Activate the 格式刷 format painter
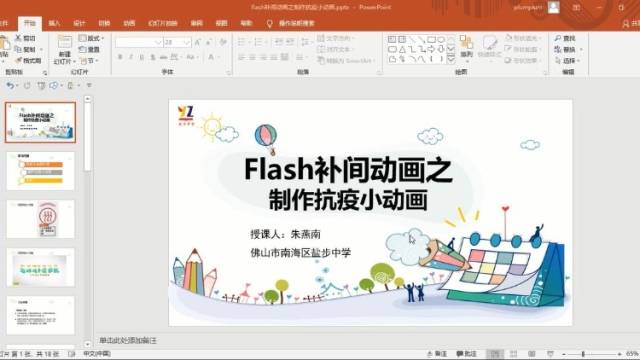Screen dimensions: 640x360 18,60
